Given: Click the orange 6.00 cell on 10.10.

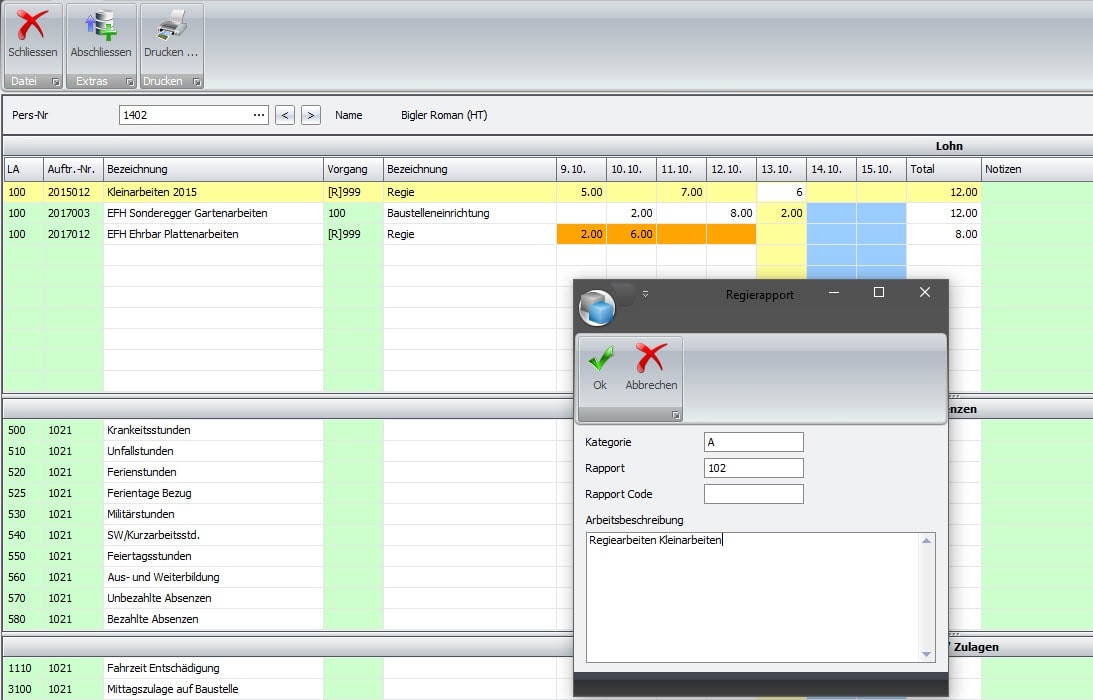Looking at the screenshot, I should pyautogui.click(x=631, y=234).
